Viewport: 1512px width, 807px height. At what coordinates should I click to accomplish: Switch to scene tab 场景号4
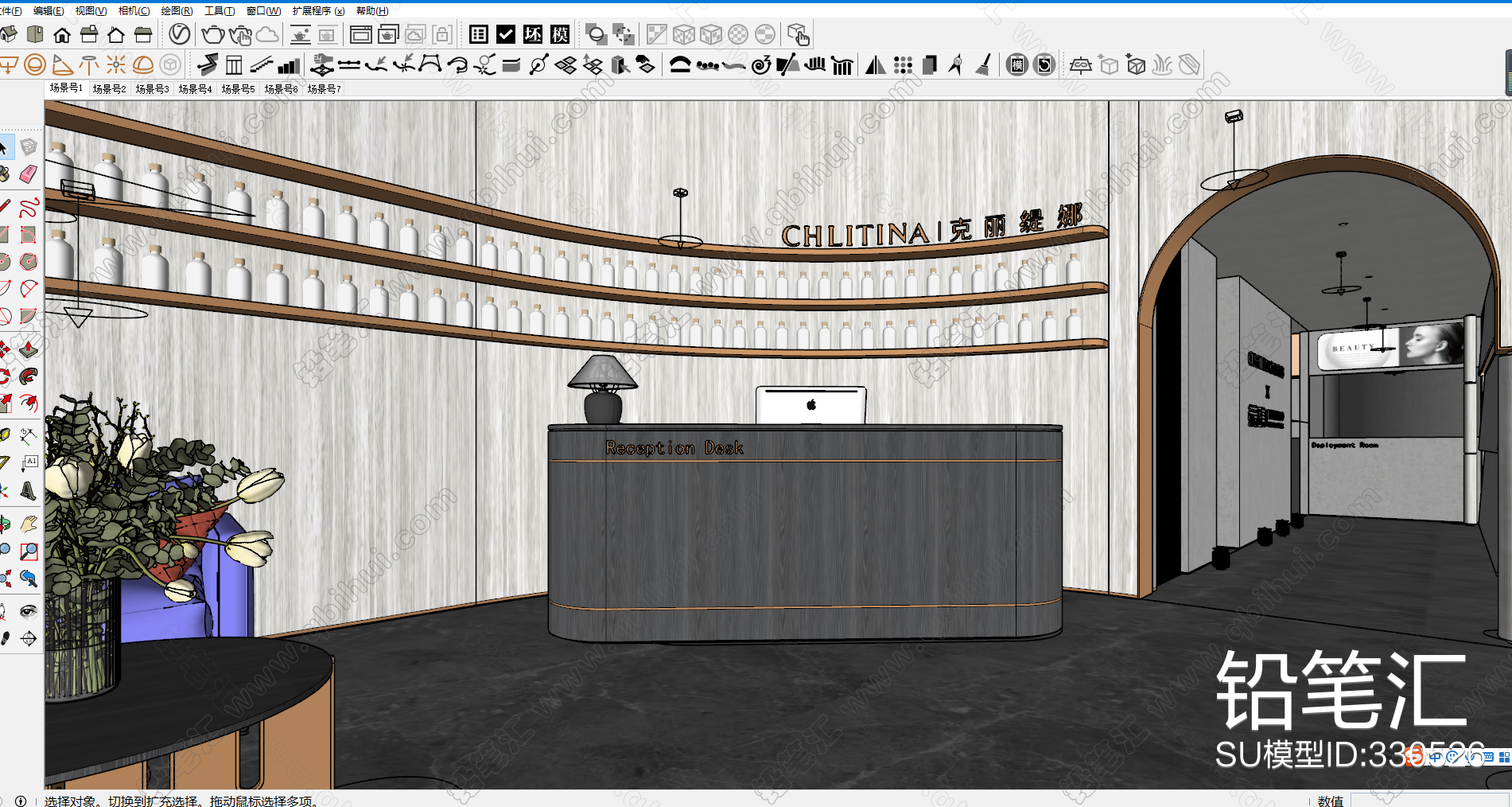pyautogui.click(x=195, y=88)
